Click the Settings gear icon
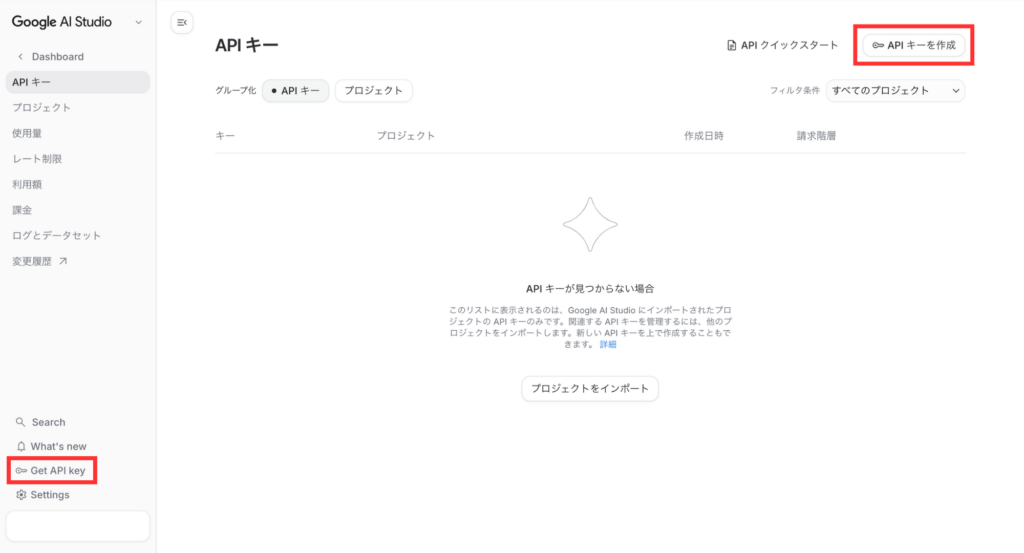The image size is (1024, 553). click(x=21, y=495)
